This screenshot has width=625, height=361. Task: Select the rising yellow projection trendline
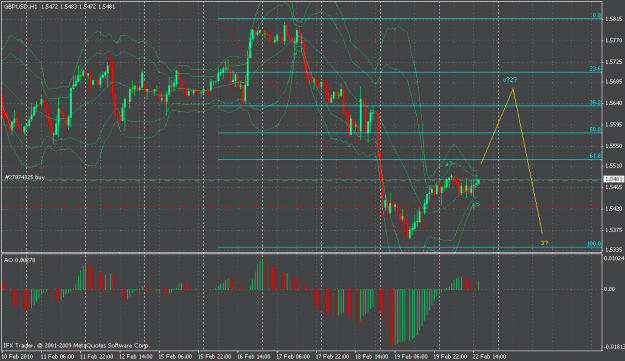point(497,126)
